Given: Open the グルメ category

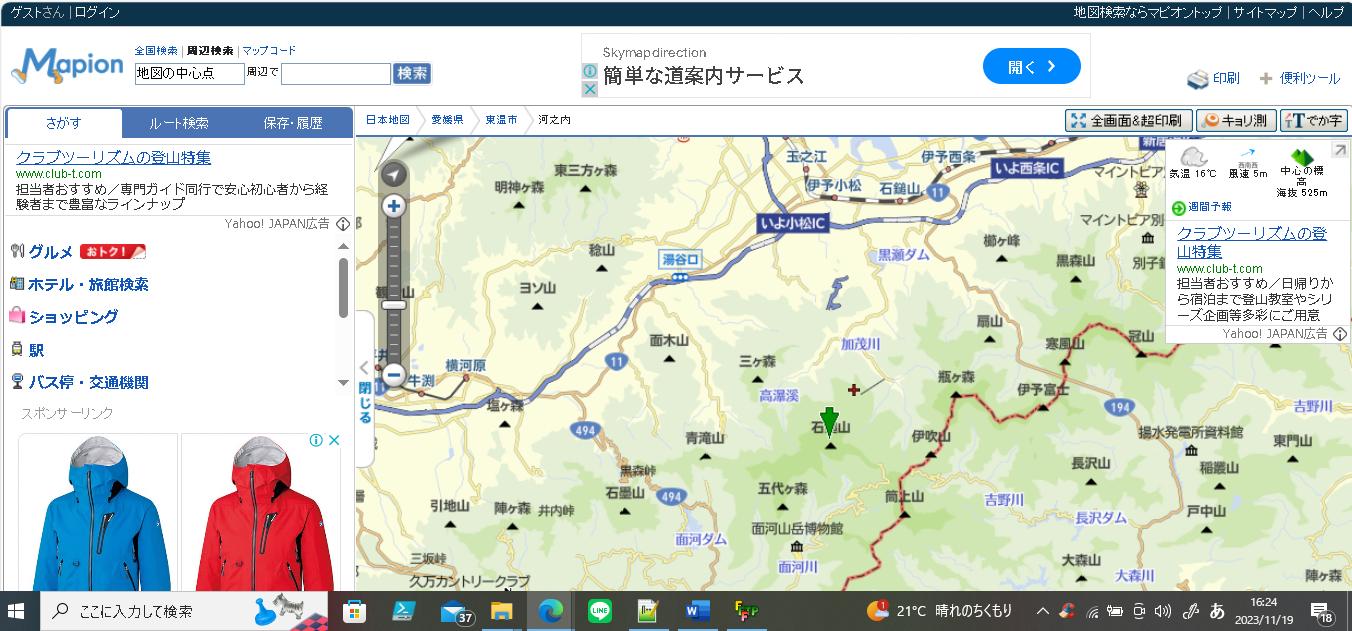Looking at the screenshot, I should [51, 252].
